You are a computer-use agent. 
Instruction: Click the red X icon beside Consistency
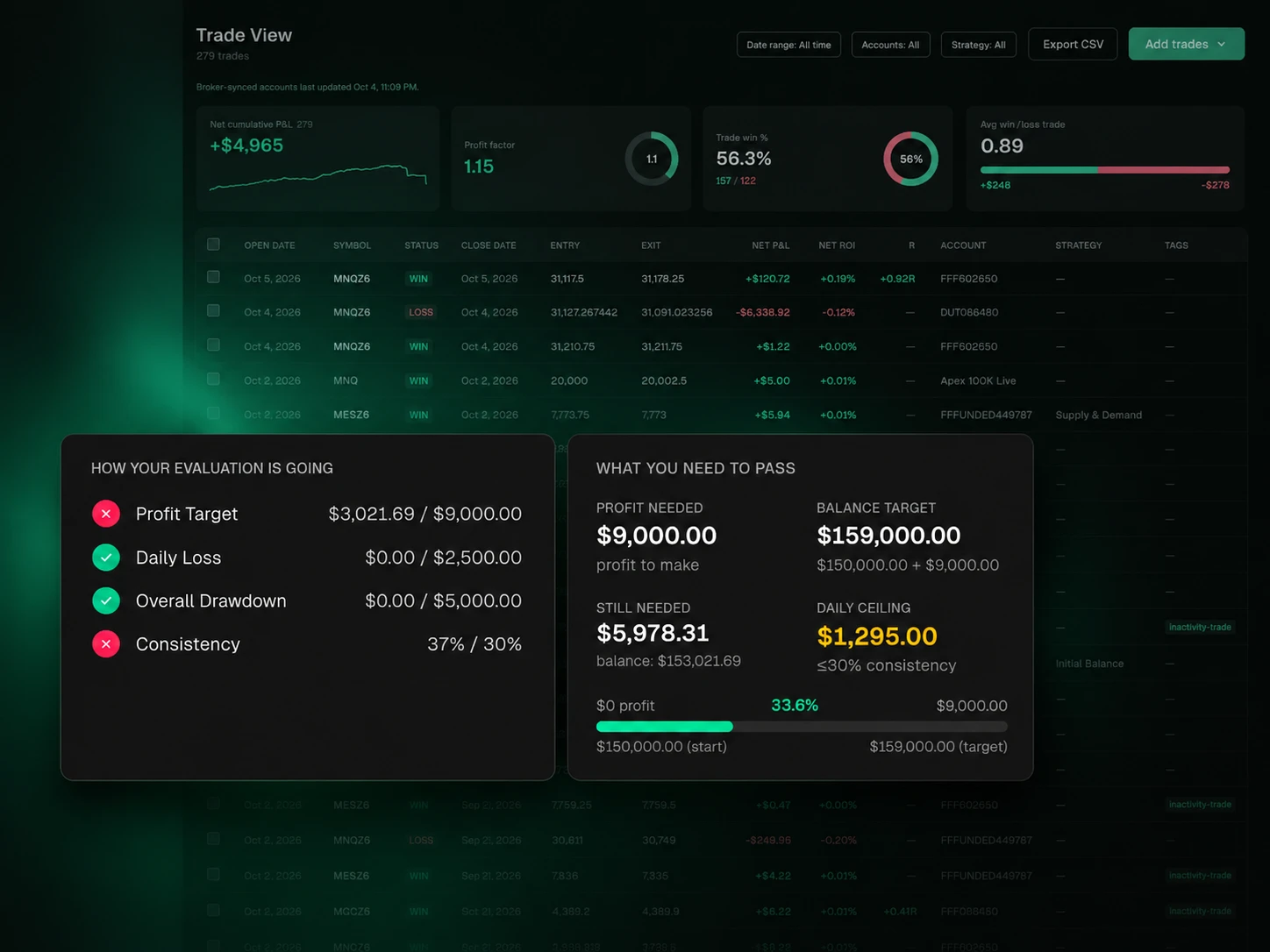[106, 644]
